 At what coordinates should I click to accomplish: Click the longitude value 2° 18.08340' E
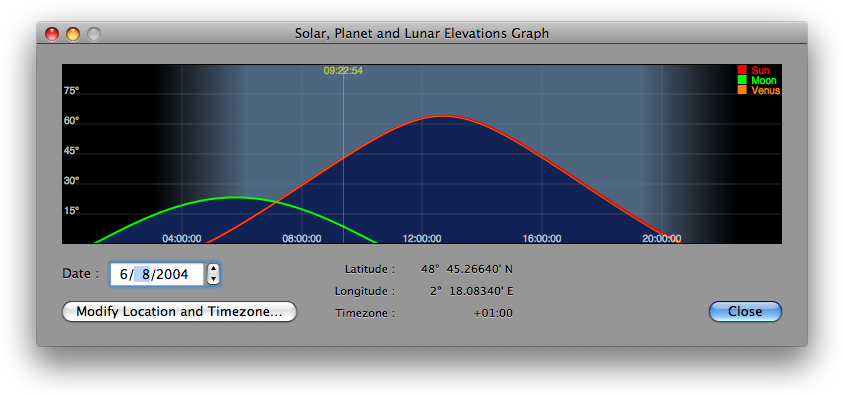471,292
